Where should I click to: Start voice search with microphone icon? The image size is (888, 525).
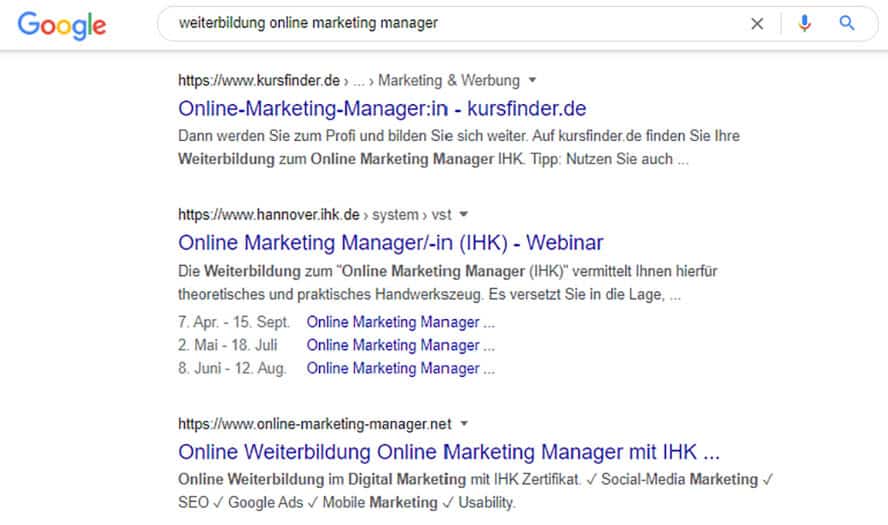click(x=804, y=23)
